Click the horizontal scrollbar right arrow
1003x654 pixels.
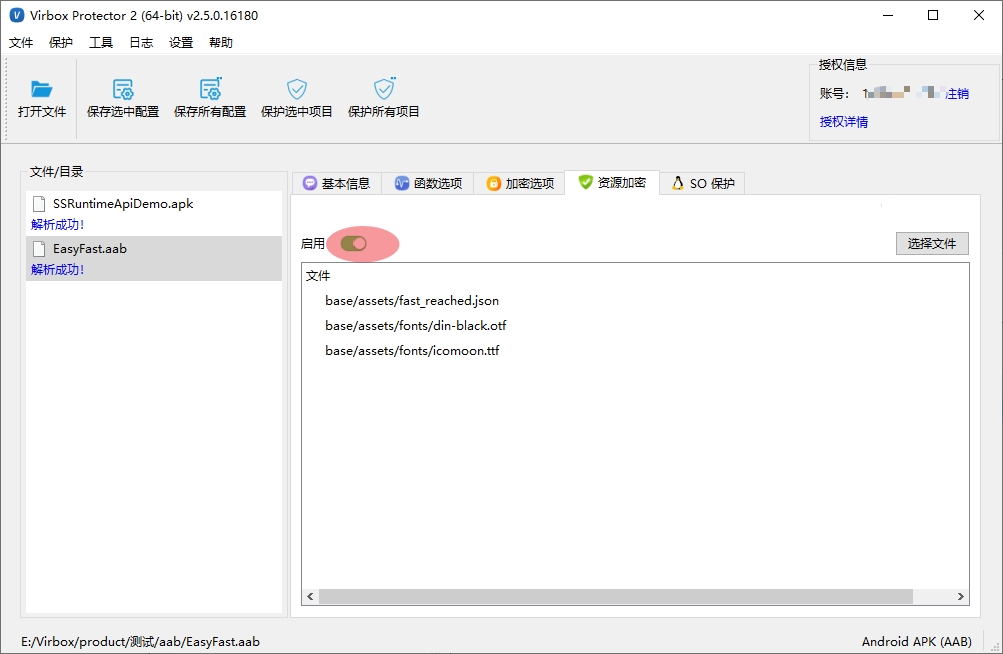[961, 596]
